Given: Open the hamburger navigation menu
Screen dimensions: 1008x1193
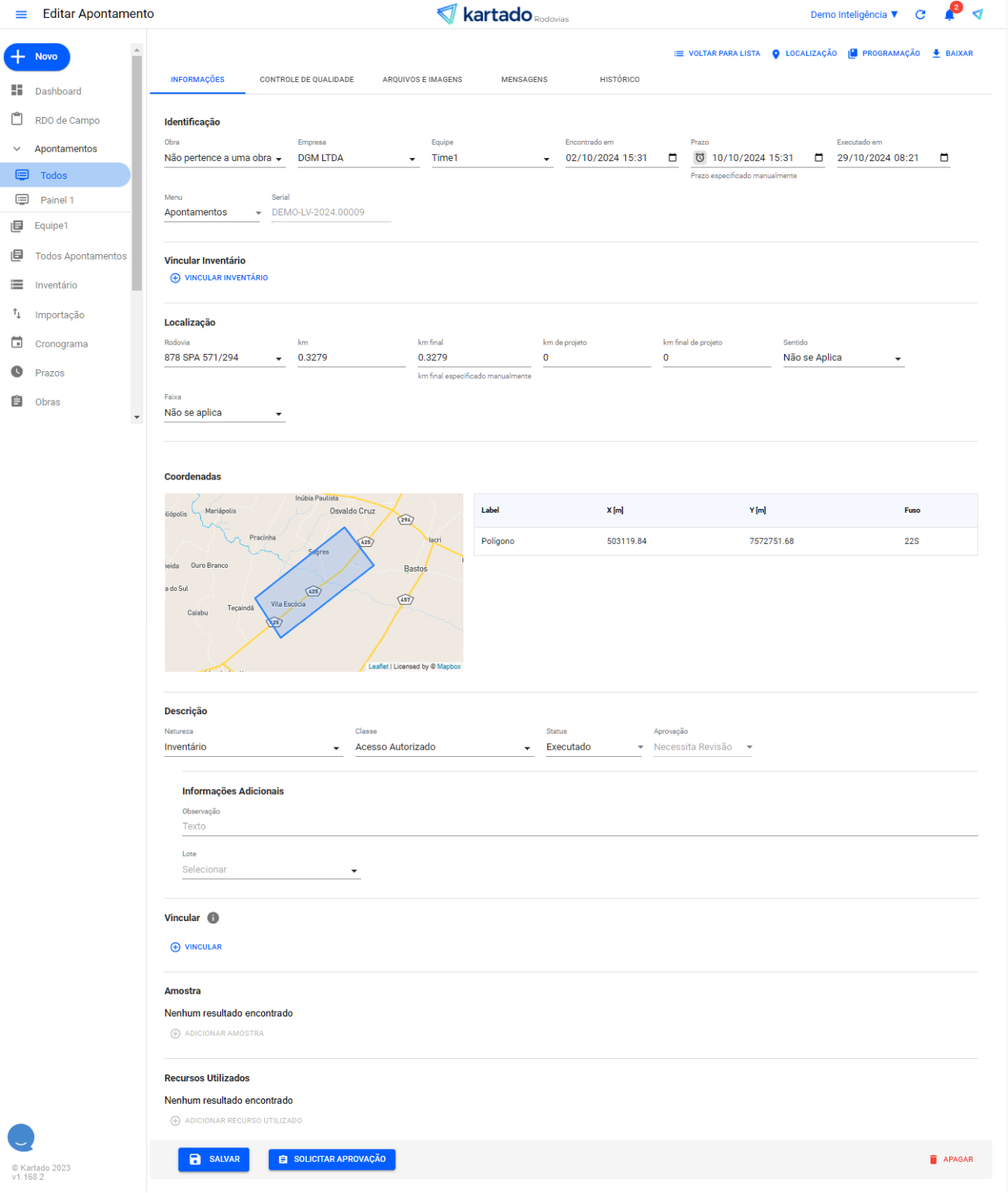Looking at the screenshot, I should [x=21, y=15].
